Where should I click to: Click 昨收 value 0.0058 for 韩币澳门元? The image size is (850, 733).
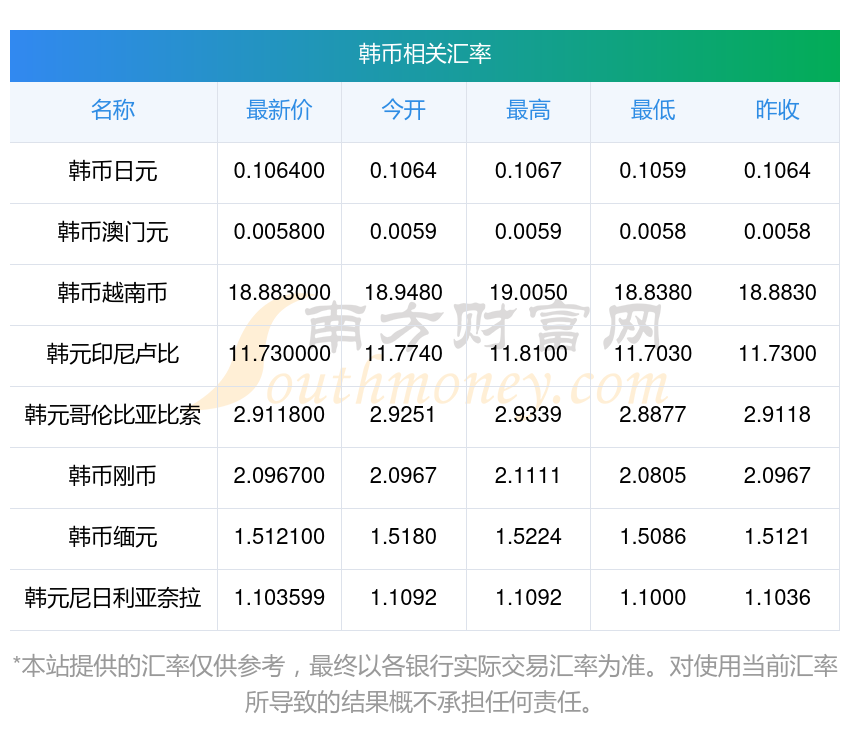point(777,232)
